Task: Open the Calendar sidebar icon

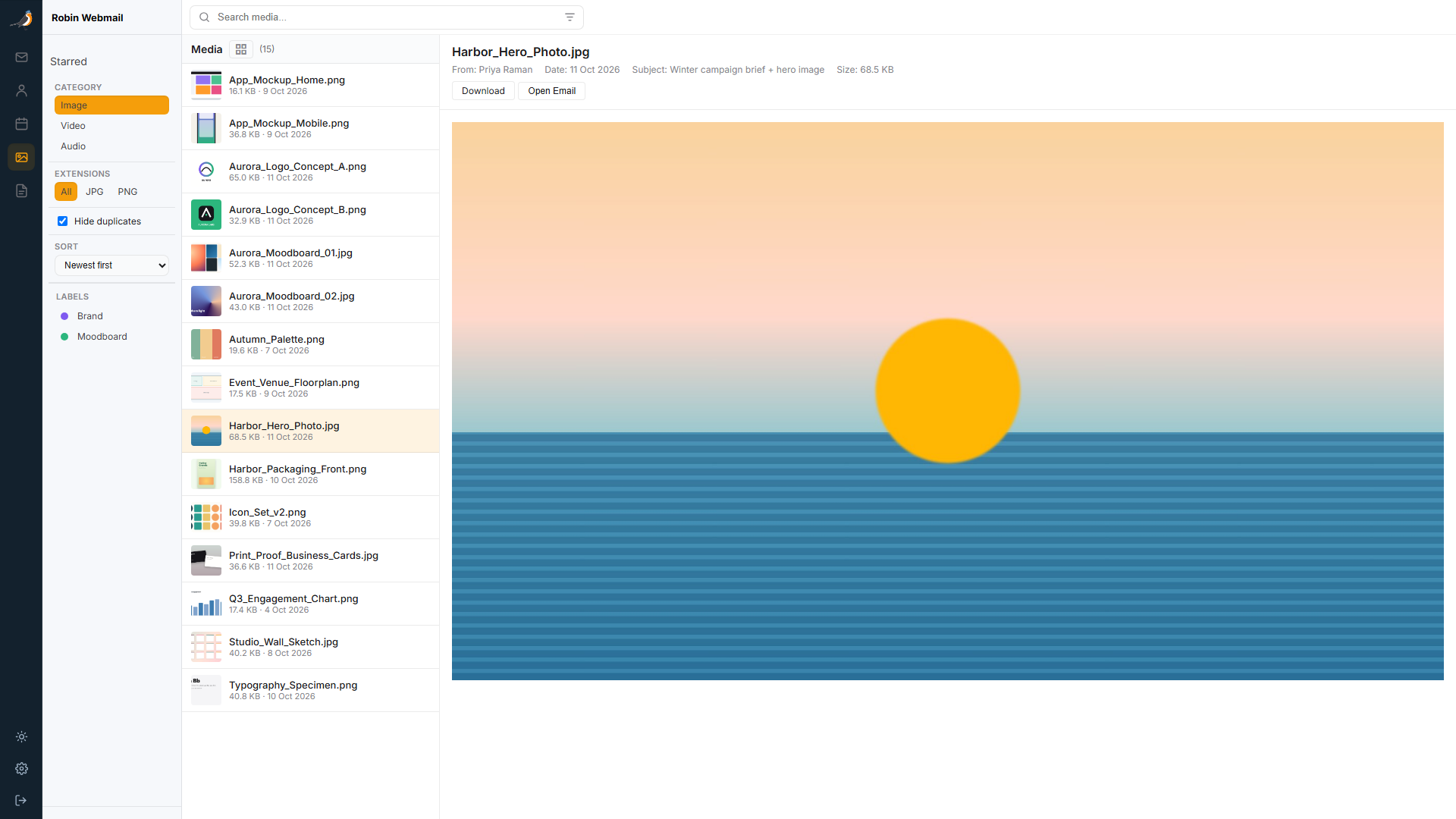Action: coord(21,124)
